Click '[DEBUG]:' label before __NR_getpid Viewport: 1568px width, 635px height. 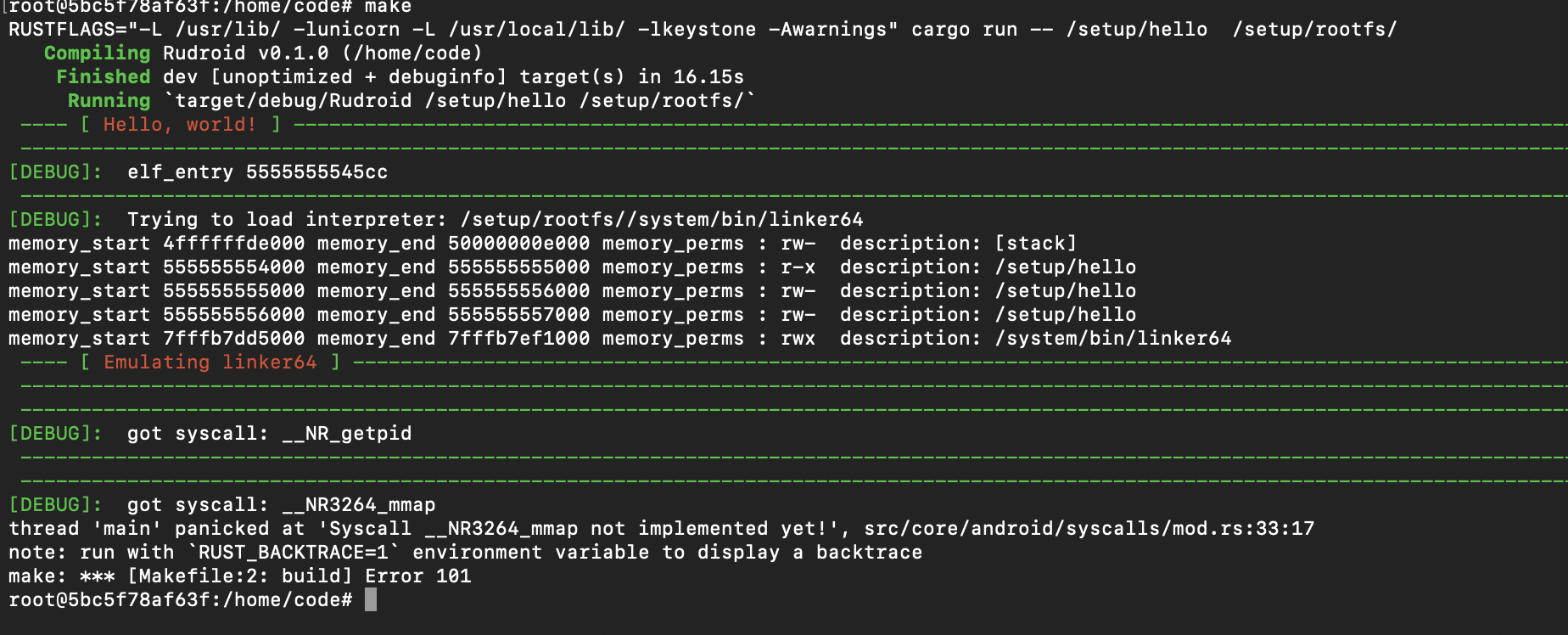tap(56, 433)
